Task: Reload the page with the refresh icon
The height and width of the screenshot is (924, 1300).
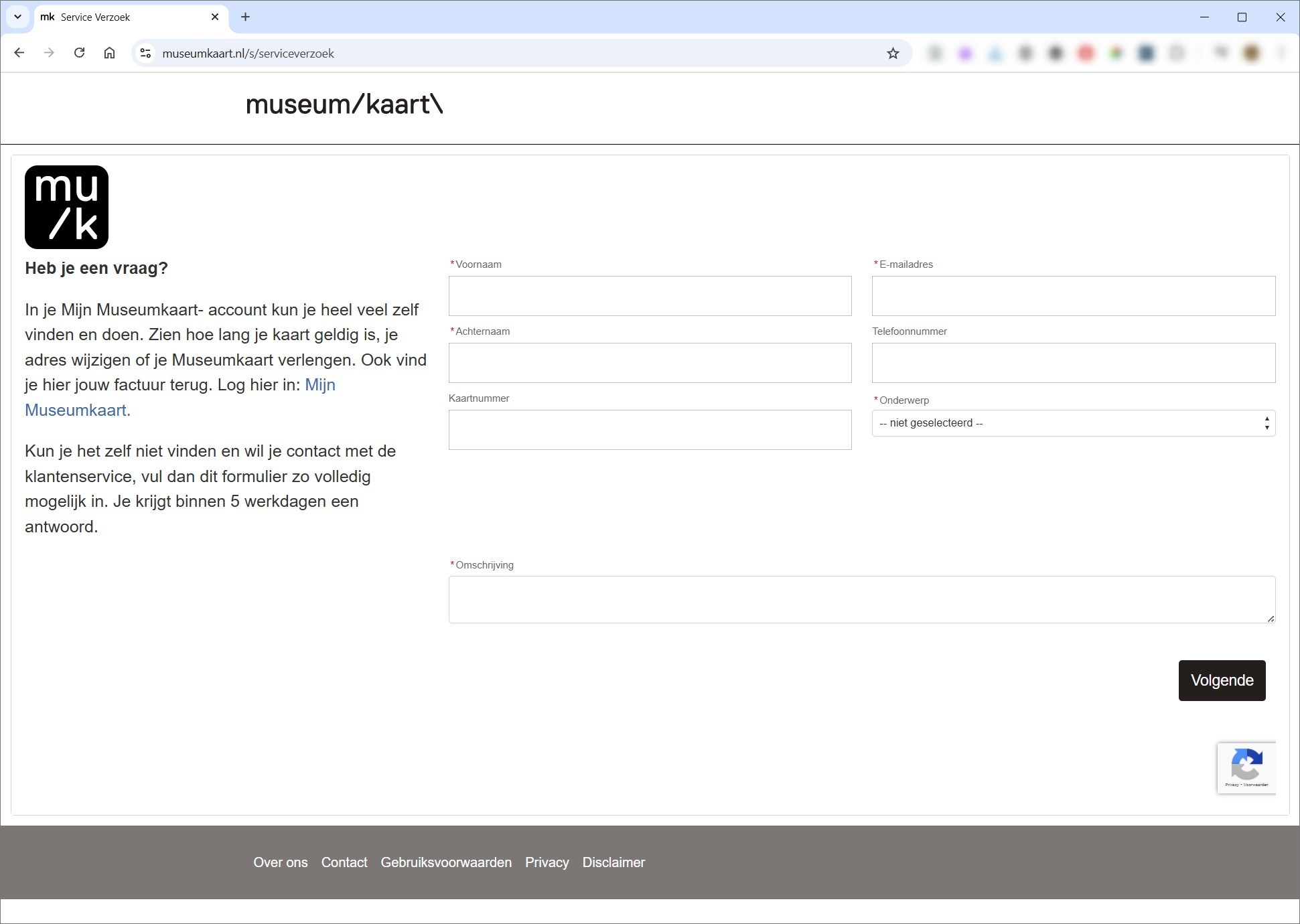Action: [79, 53]
